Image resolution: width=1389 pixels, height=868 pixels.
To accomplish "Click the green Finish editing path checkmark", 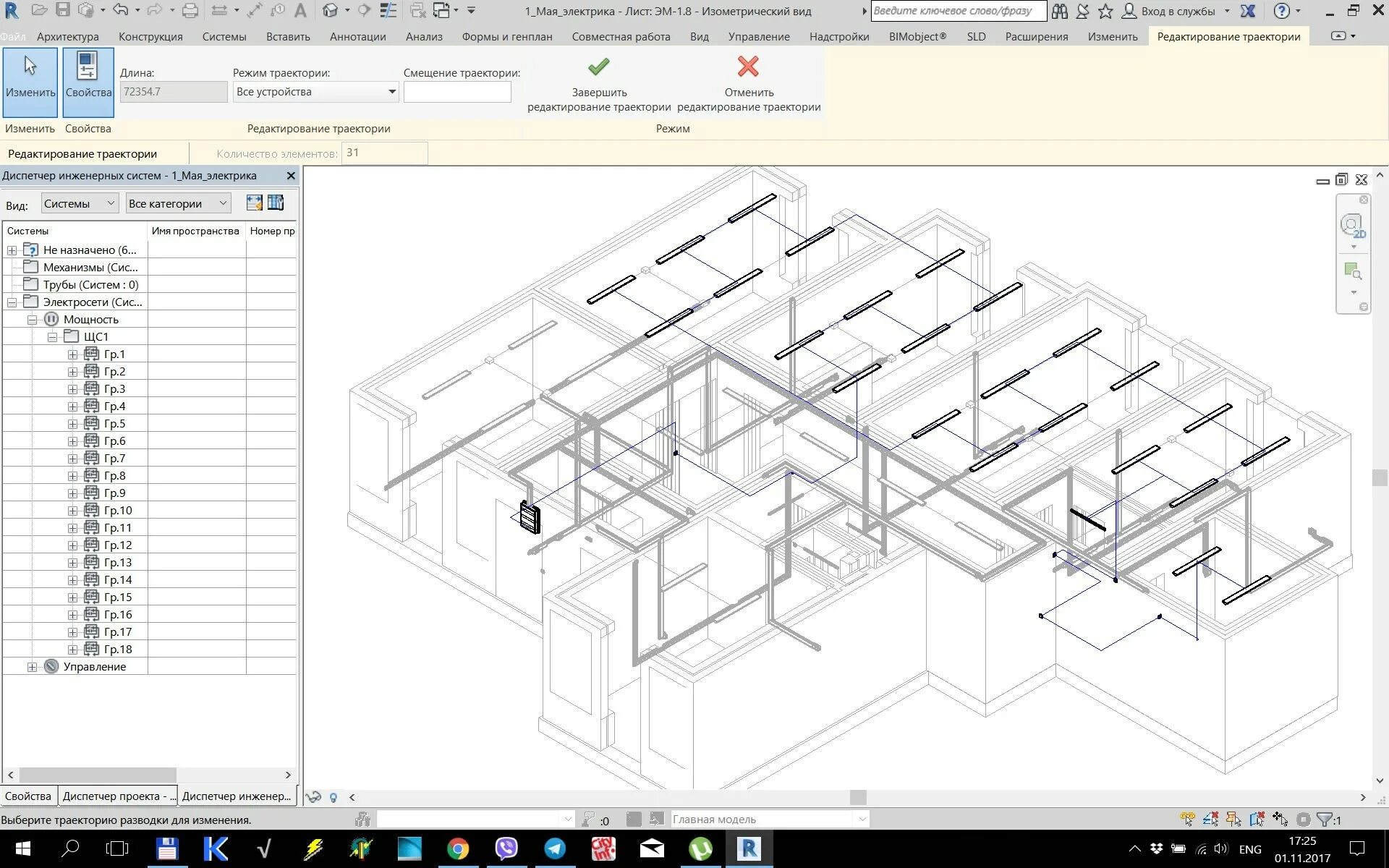I will click(x=598, y=67).
